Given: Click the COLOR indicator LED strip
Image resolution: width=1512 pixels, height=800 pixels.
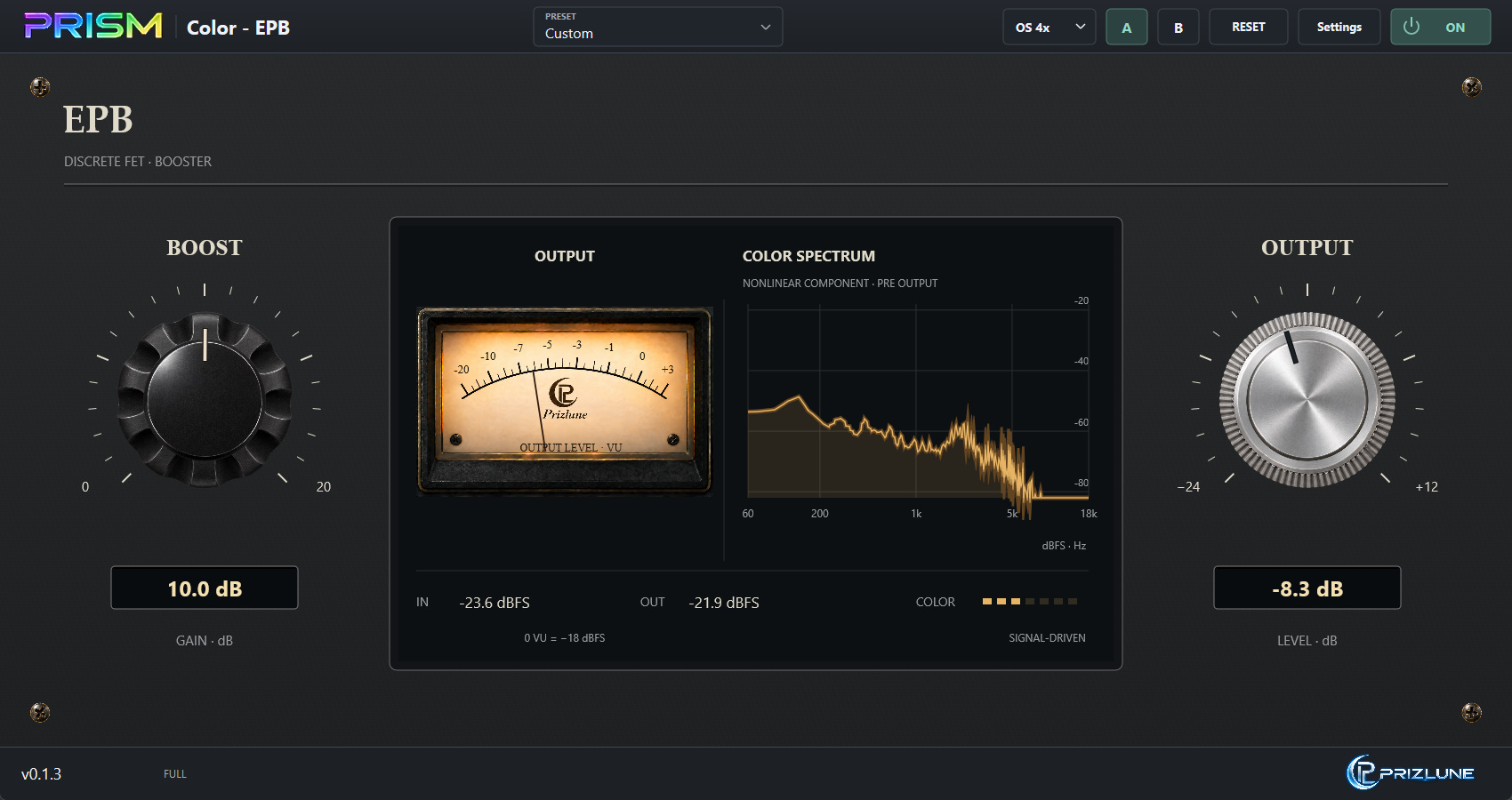Looking at the screenshot, I should pos(1029,602).
